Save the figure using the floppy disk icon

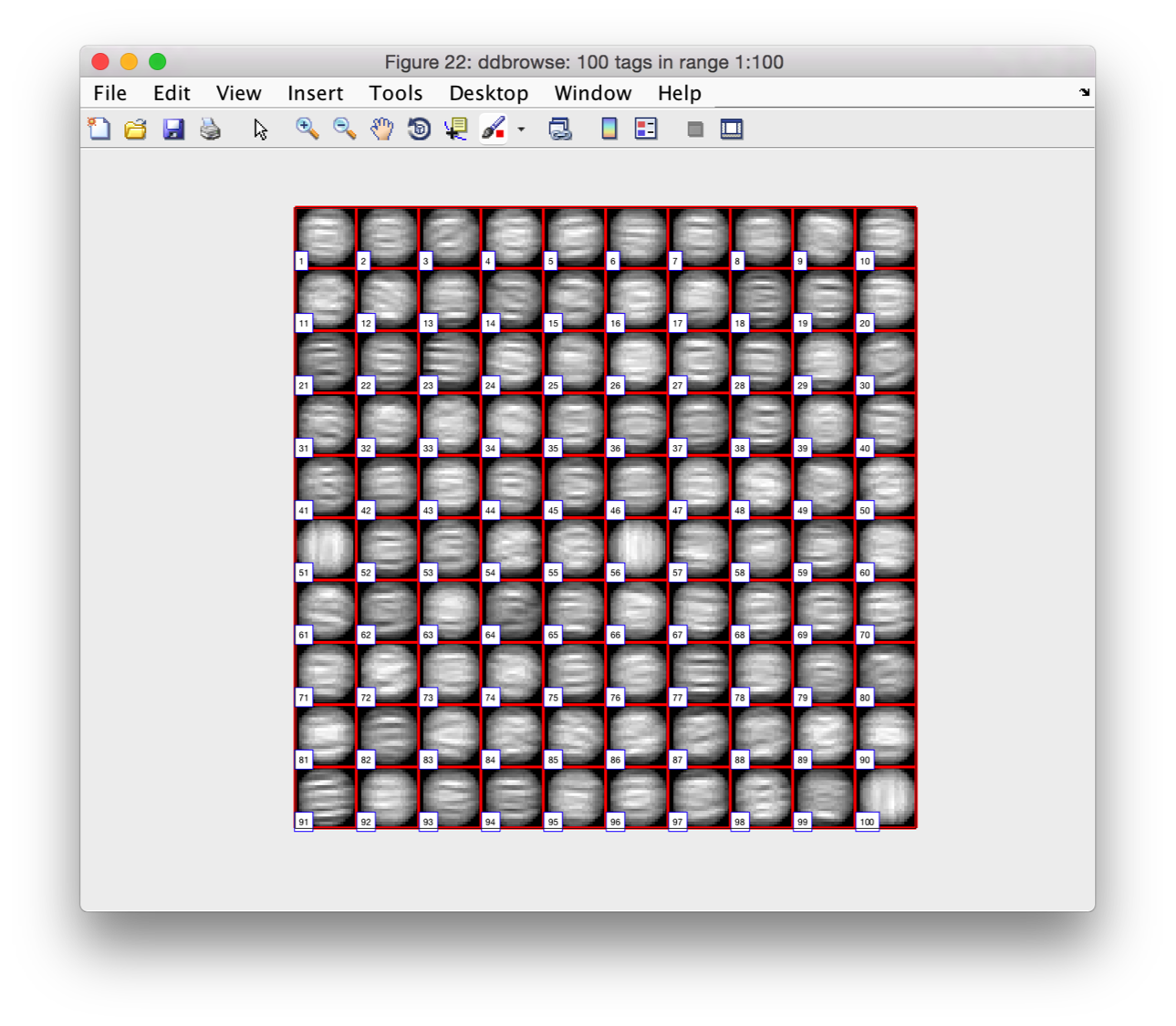[x=173, y=129]
